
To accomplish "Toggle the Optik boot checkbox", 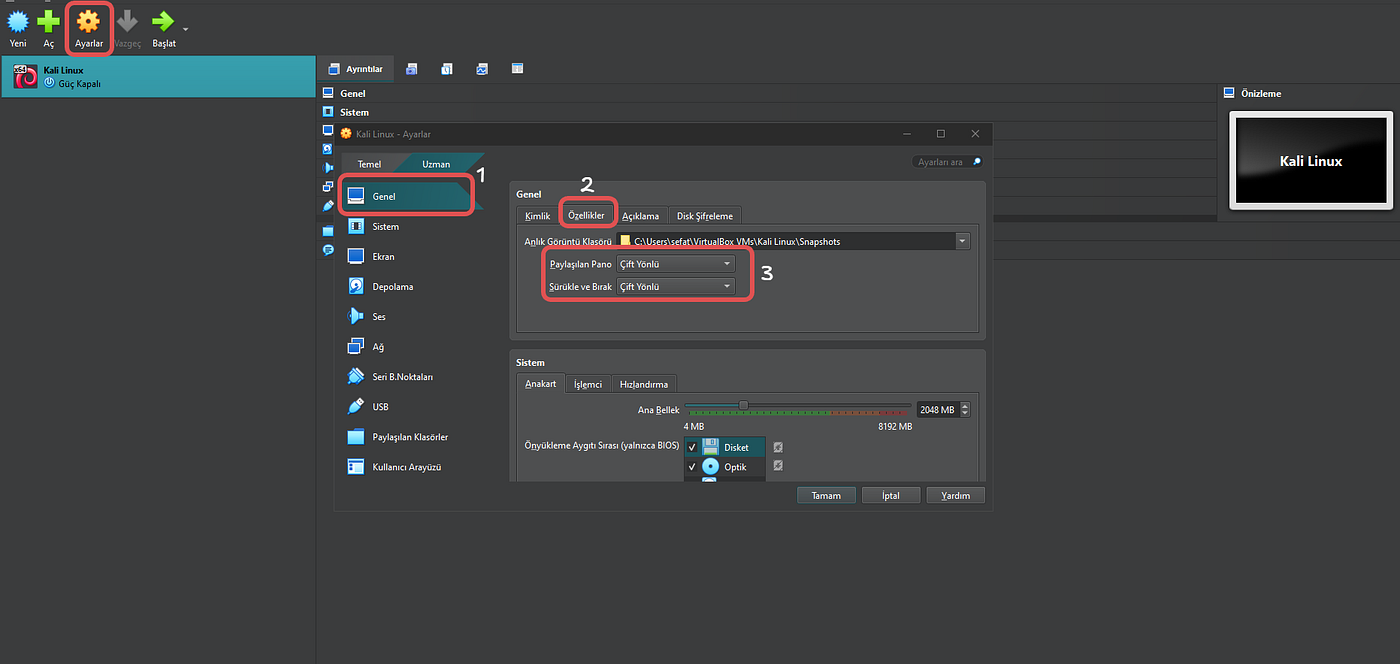I will pyautogui.click(x=692, y=467).
